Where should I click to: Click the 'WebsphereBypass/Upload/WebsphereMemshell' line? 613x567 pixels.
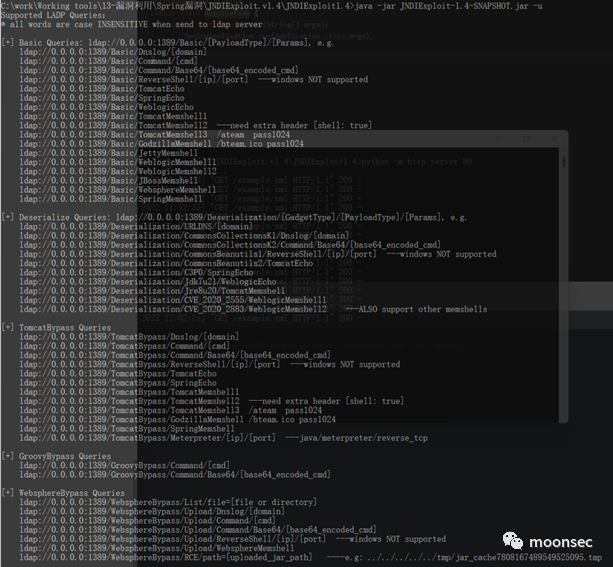[x=157, y=548]
